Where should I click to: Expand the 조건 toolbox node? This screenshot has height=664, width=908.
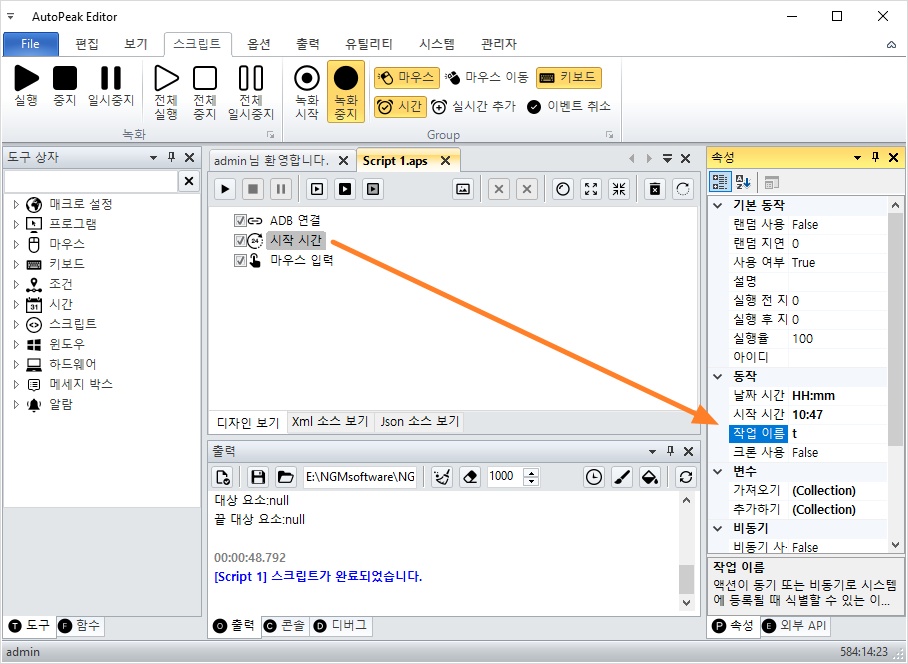pos(16,284)
